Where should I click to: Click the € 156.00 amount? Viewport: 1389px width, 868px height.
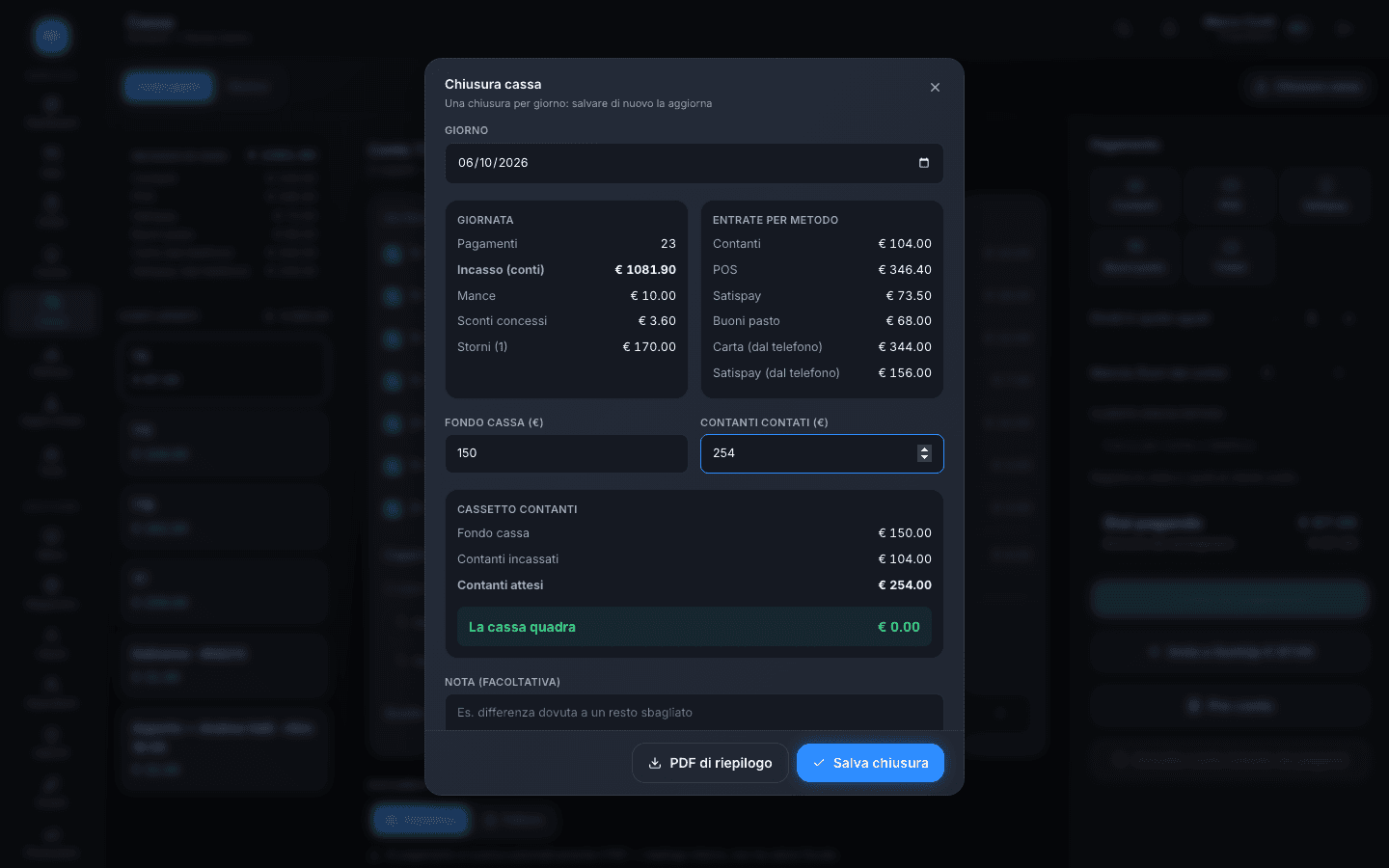click(x=905, y=373)
